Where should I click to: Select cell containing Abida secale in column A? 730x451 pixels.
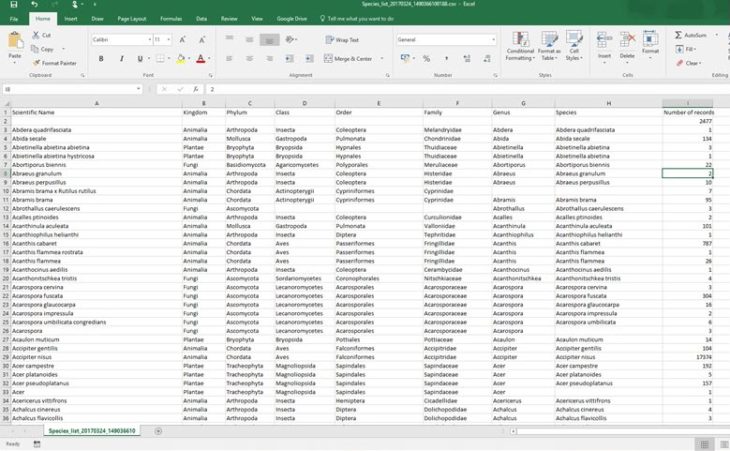[x=96, y=139]
